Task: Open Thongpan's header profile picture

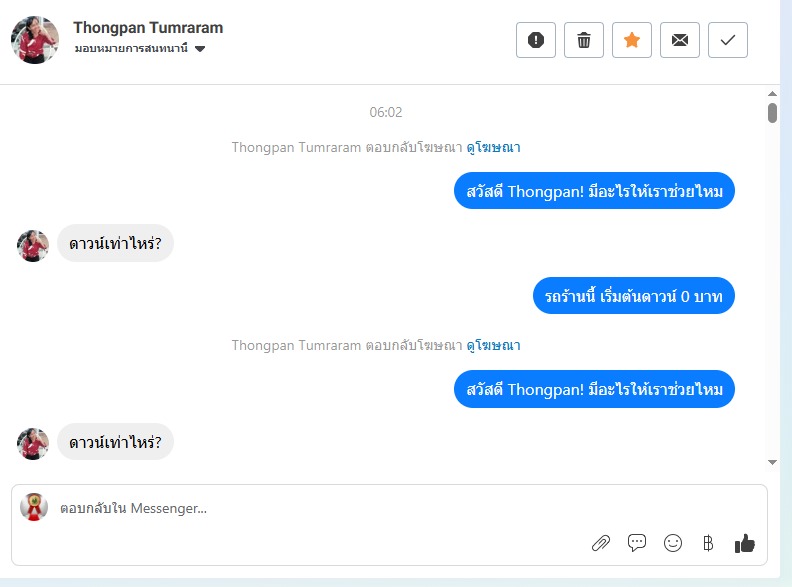Action: (35, 40)
